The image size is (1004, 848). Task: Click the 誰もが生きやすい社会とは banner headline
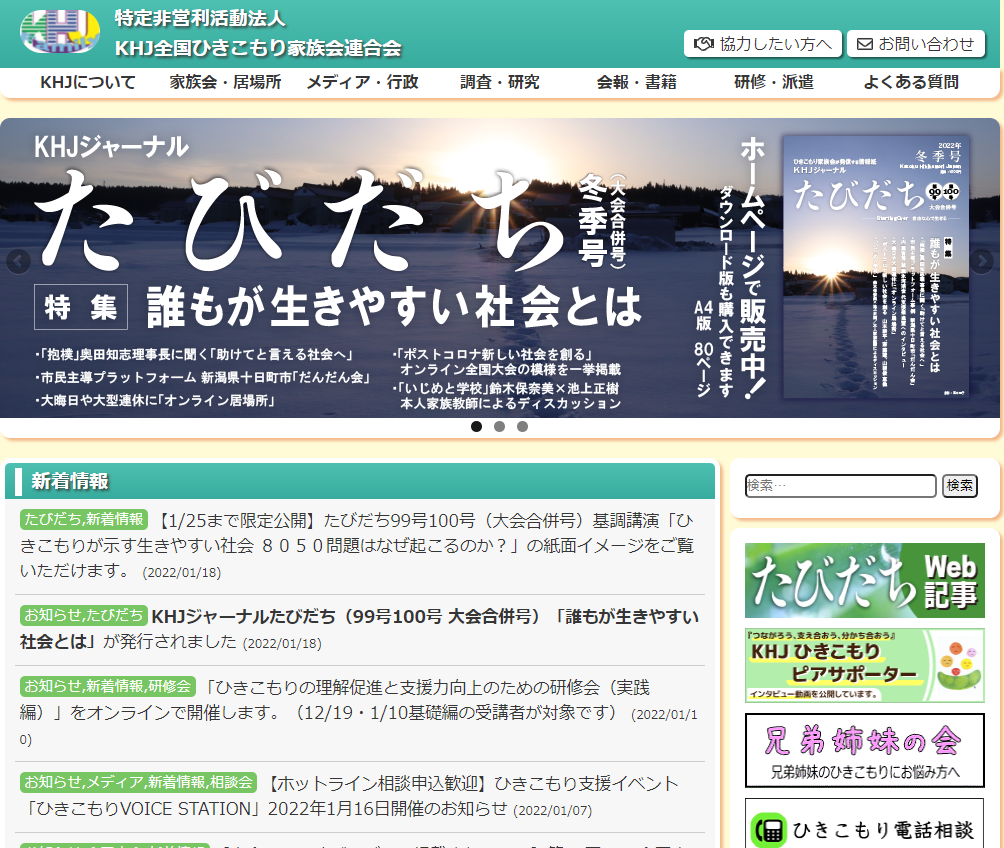pyautogui.click(x=394, y=307)
